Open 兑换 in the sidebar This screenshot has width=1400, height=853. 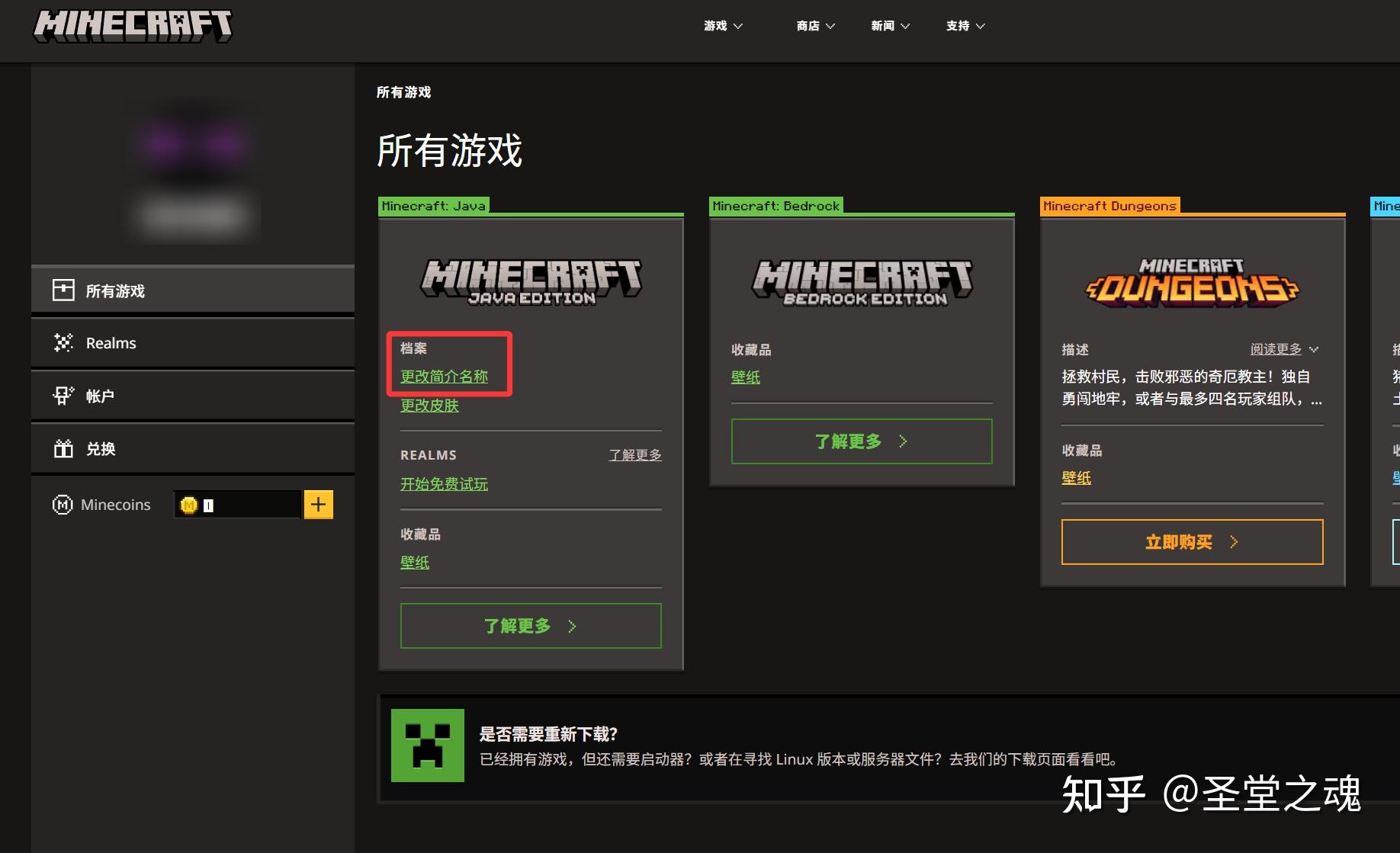click(193, 448)
